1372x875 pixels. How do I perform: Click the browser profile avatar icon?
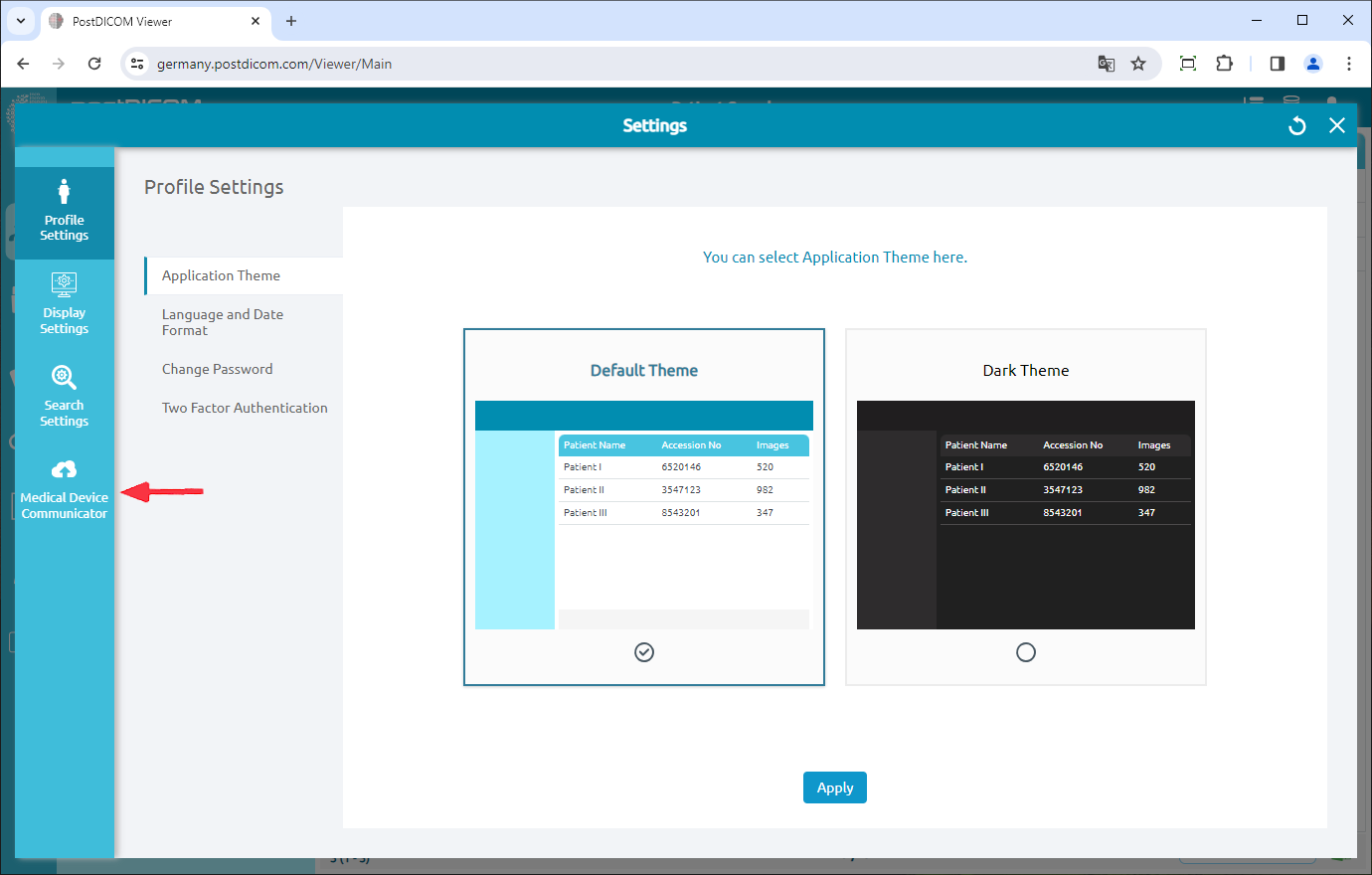1313,63
